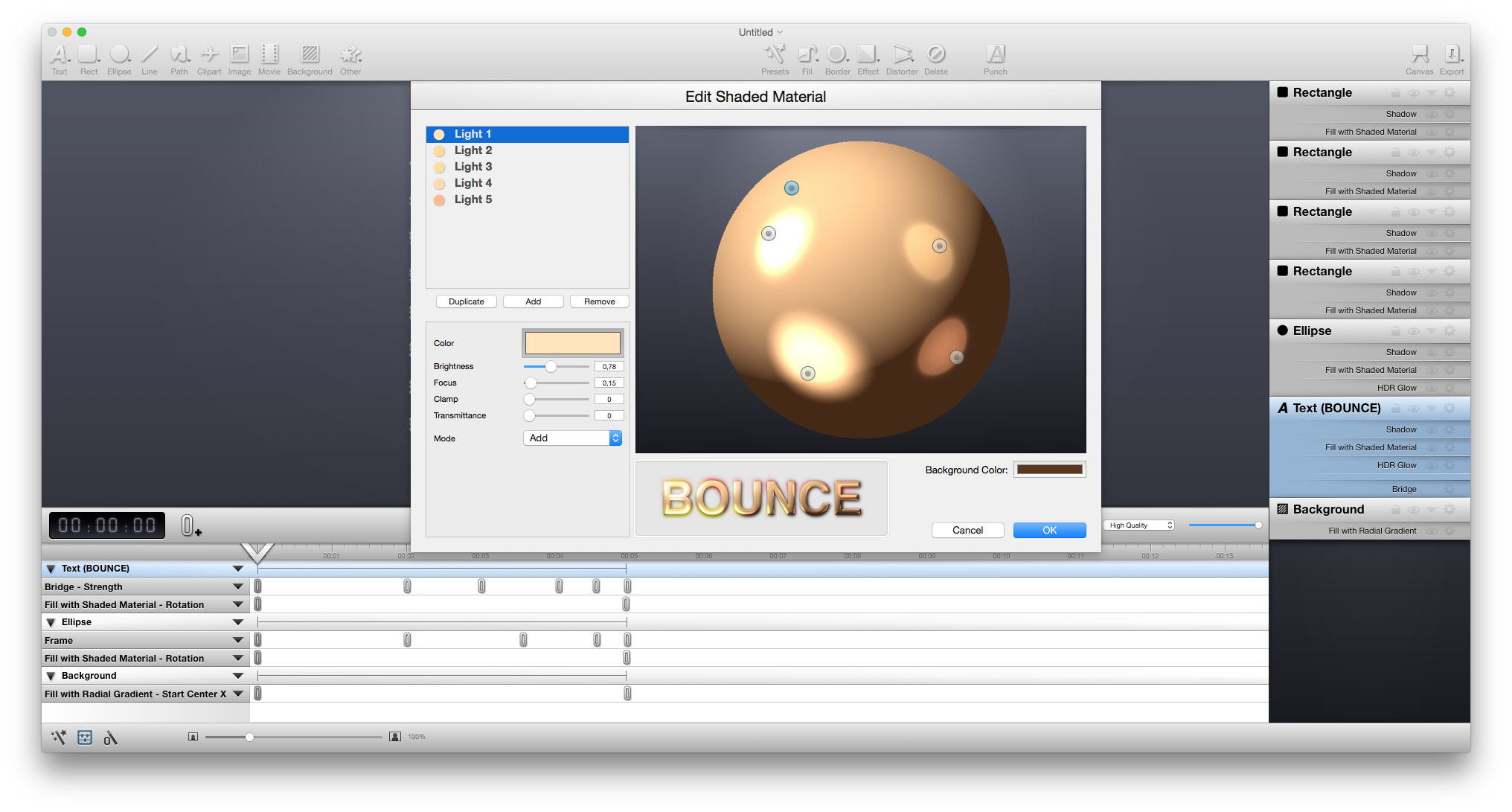
Task: Click the Duplicate light button
Action: (x=467, y=301)
